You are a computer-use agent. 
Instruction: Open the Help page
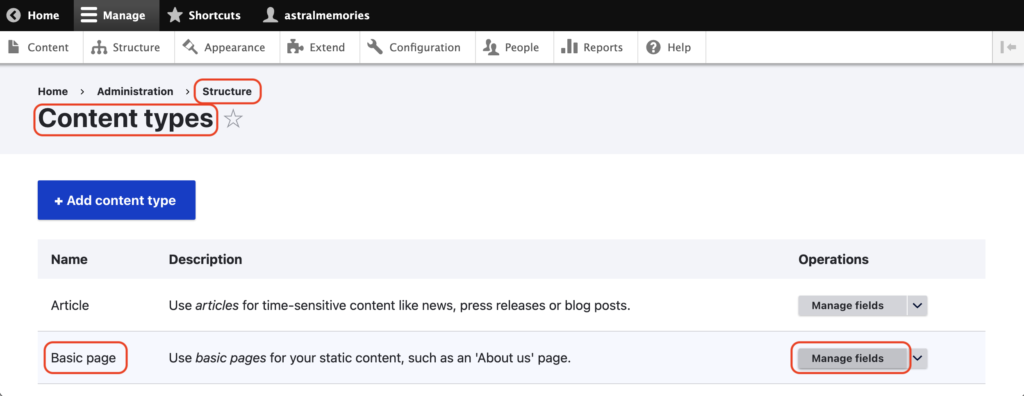click(x=669, y=47)
